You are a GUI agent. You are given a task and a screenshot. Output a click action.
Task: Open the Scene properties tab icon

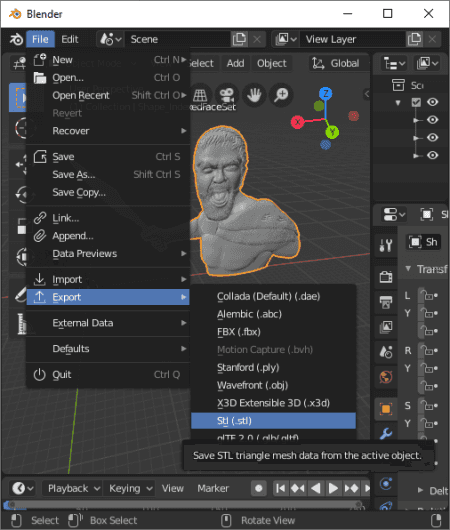click(x=386, y=352)
